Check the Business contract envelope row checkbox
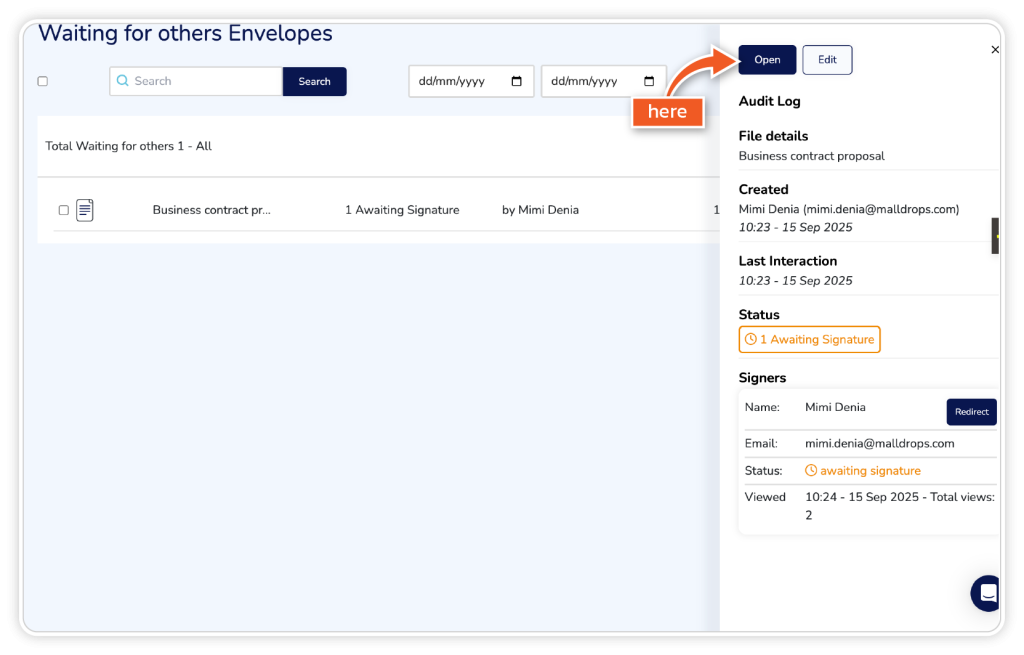Image resolution: width=1024 pixels, height=655 pixels. 64,210
